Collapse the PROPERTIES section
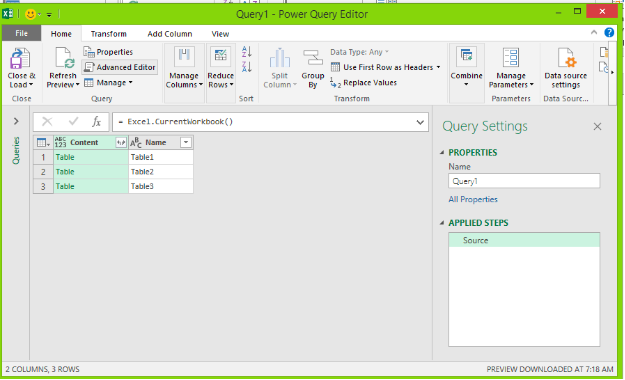Image resolution: width=625 pixels, height=380 pixels. pyautogui.click(x=442, y=152)
